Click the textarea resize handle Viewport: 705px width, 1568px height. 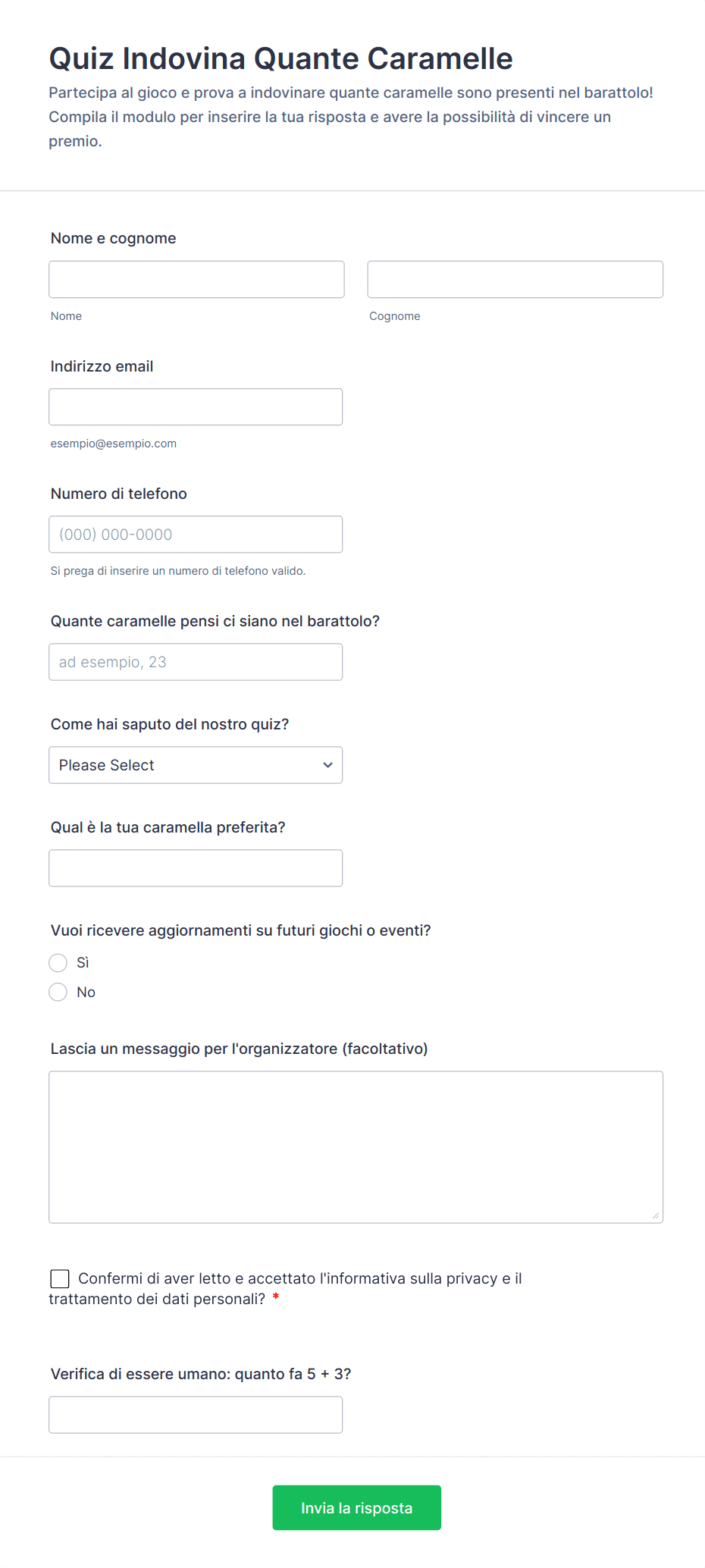click(655, 1215)
